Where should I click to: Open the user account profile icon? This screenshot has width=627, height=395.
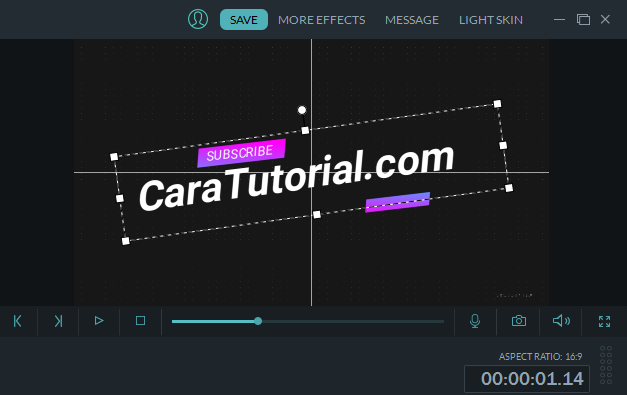click(x=198, y=19)
